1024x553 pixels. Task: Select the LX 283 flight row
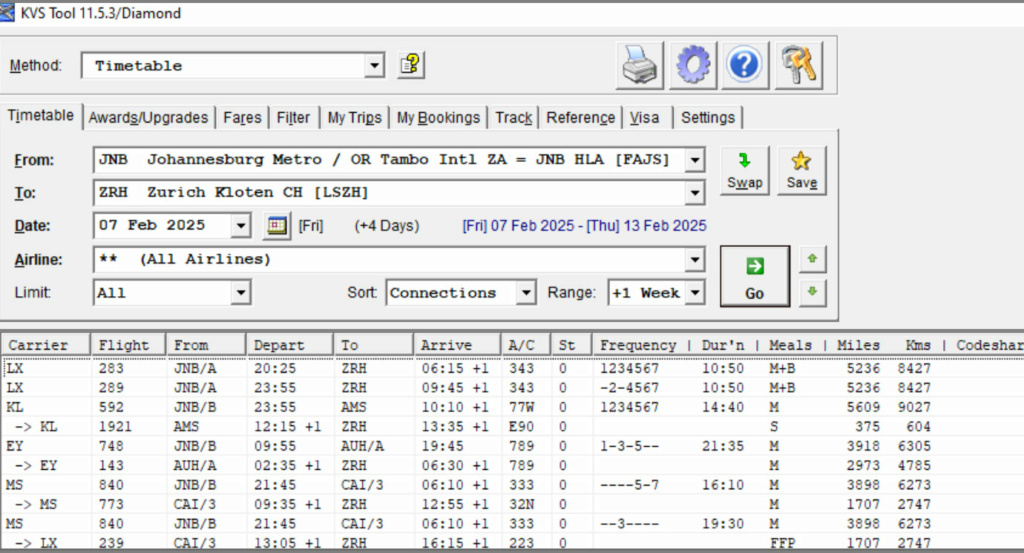pos(512,368)
